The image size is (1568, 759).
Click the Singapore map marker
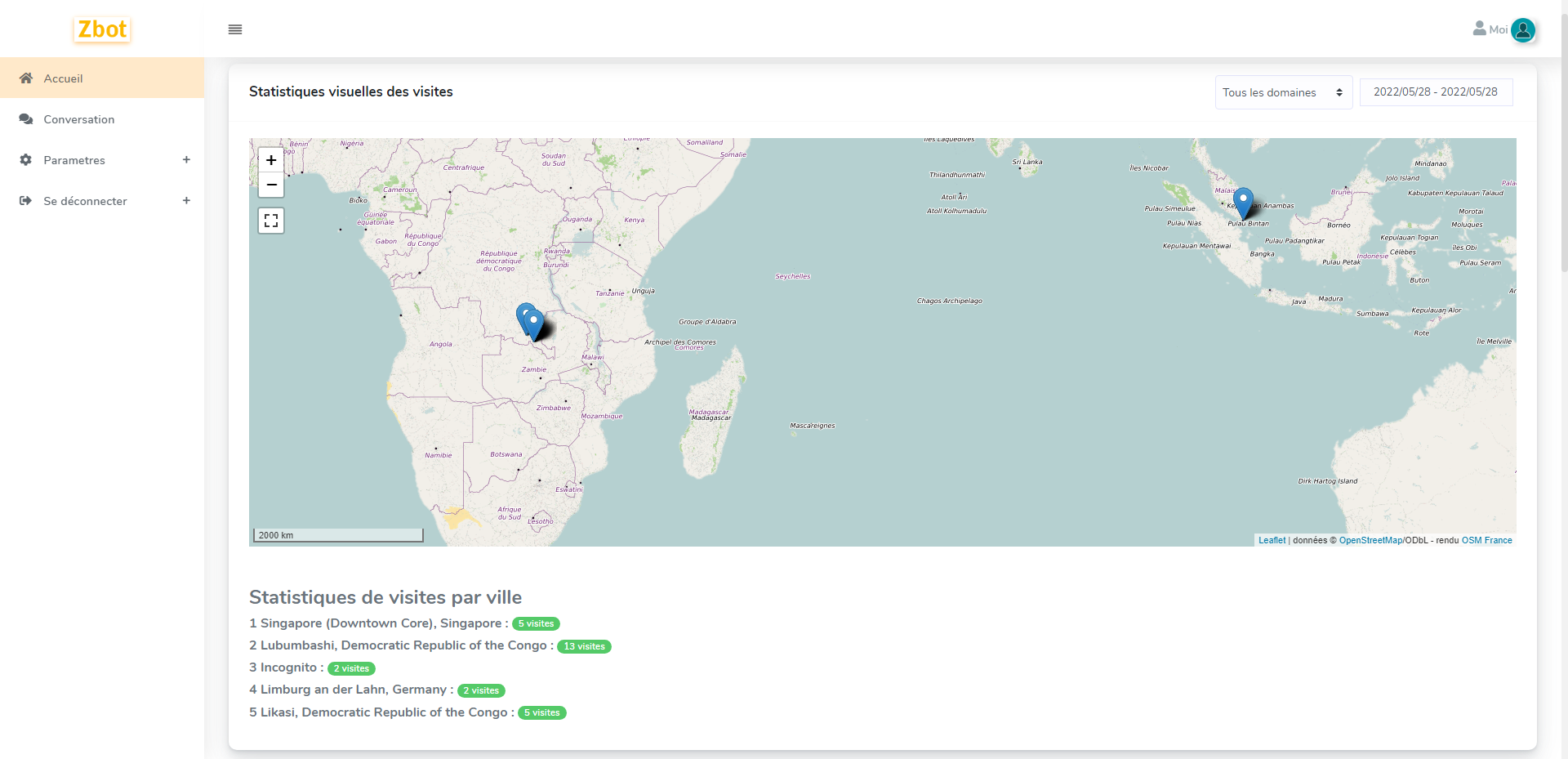click(1243, 202)
